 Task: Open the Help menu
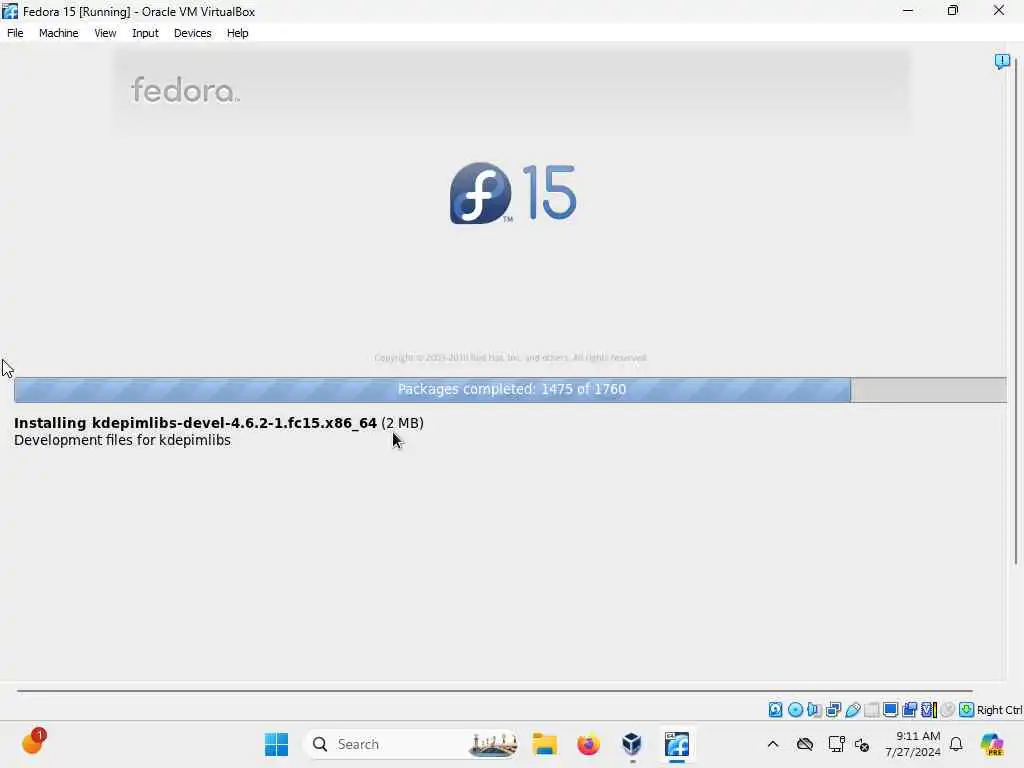(237, 33)
